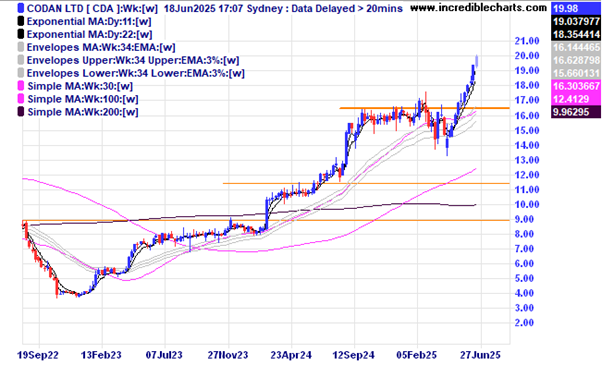Click the 05Feb25 date axis label
This screenshot has width=602, height=365.
[x=417, y=355]
